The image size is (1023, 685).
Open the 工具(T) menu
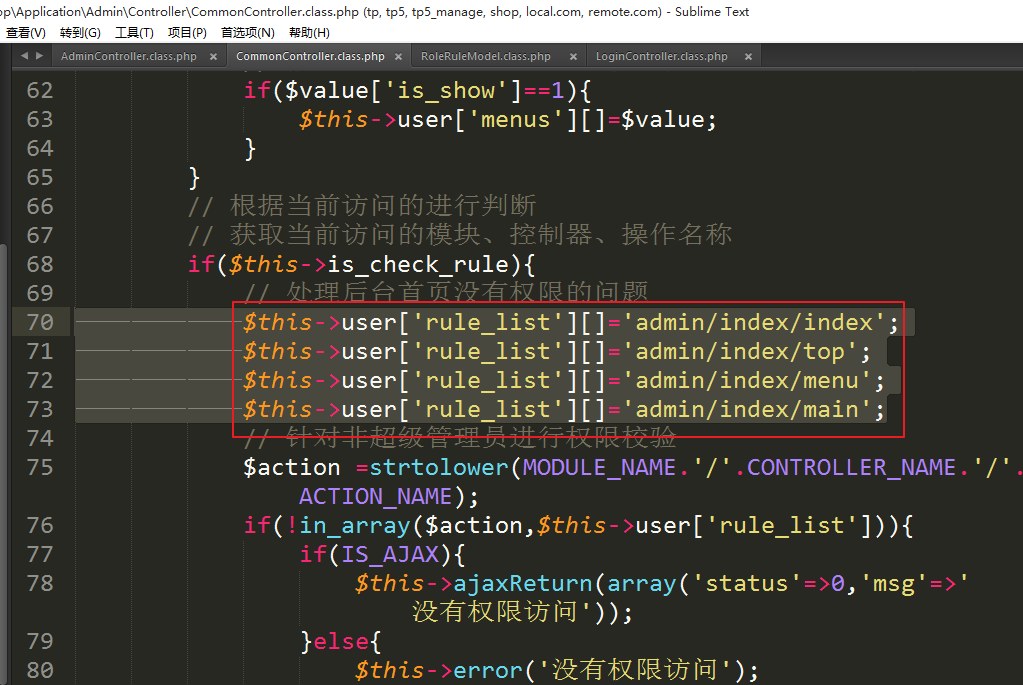pyautogui.click(x=134, y=33)
